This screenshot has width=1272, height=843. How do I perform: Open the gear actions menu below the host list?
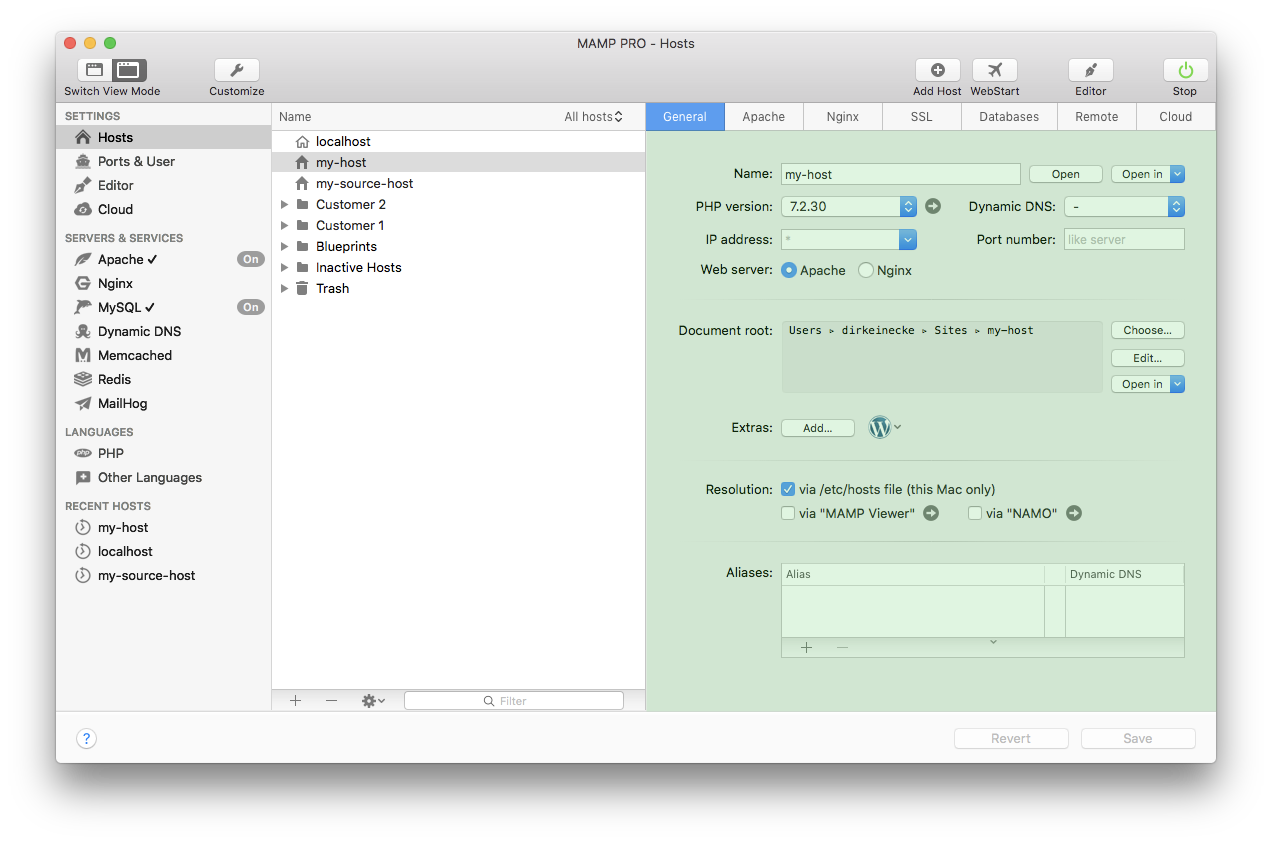pos(373,701)
